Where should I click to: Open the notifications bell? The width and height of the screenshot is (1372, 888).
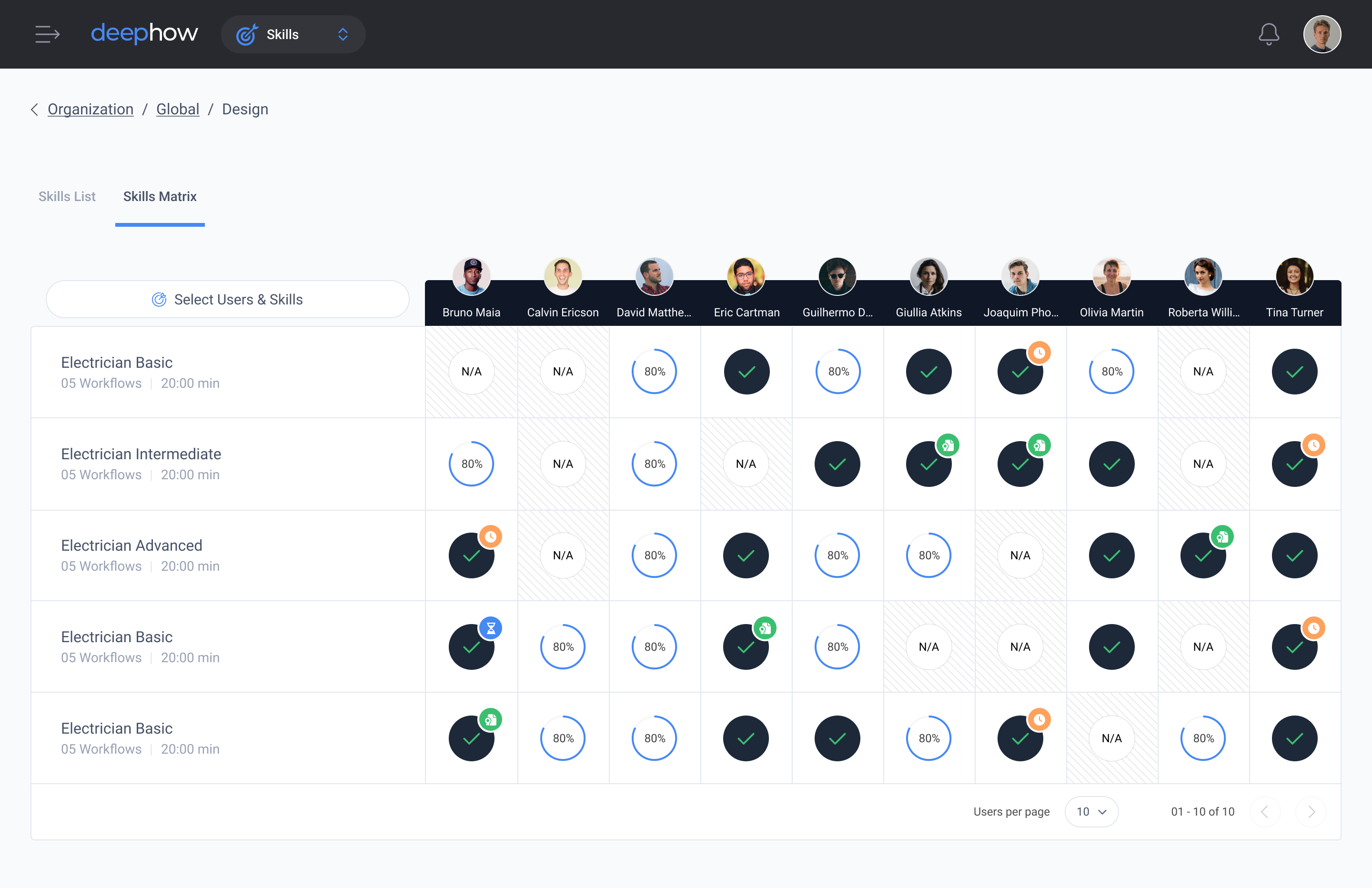1268,34
